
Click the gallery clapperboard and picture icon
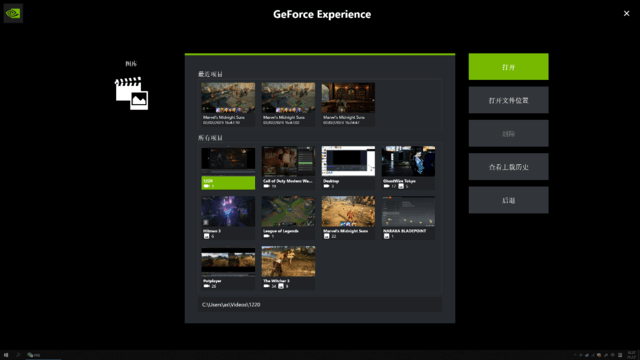pyautogui.click(x=131, y=93)
